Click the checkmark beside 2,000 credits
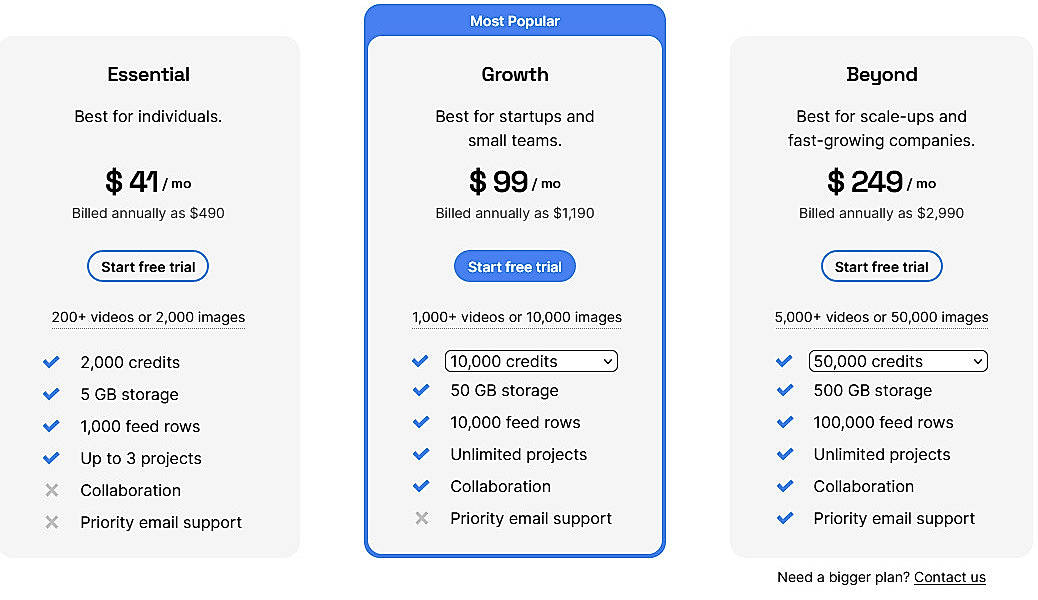This screenshot has height=600, width=1038. click(52, 362)
